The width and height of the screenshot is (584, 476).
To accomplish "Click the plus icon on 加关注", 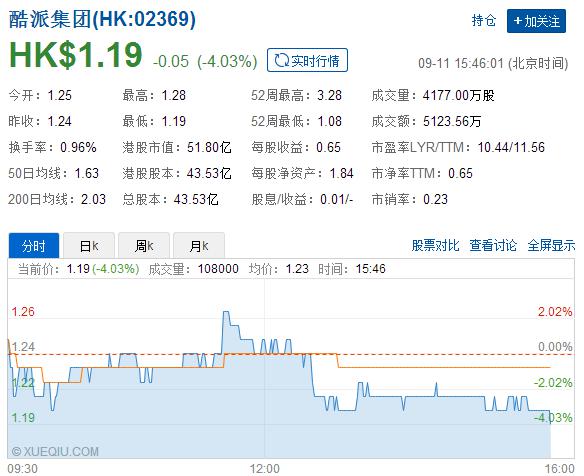I will pyautogui.click(x=517, y=21).
